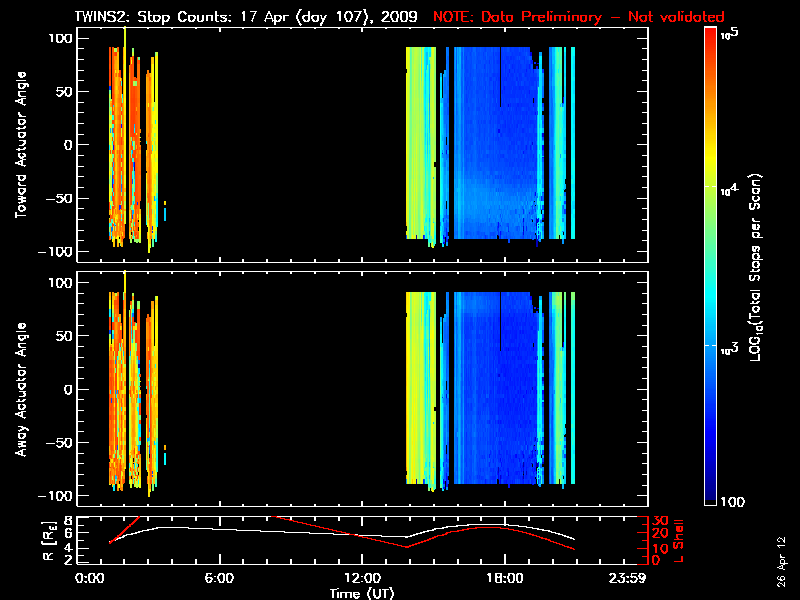
Task: Click the "Time (UT)" axis label
Action: click(x=365, y=593)
